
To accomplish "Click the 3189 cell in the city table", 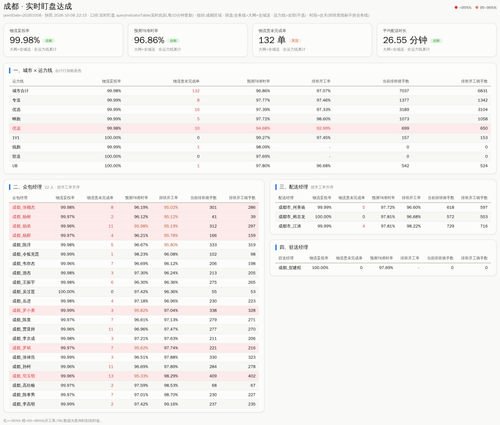I will pyautogui.click(x=404, y=109).
